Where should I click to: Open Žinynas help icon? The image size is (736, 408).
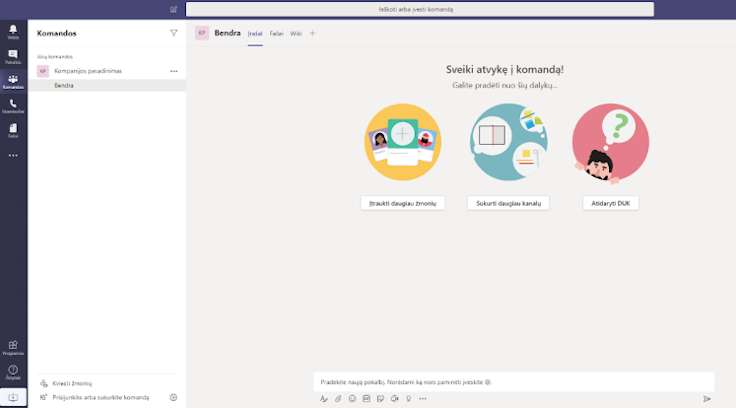(13, 371)
